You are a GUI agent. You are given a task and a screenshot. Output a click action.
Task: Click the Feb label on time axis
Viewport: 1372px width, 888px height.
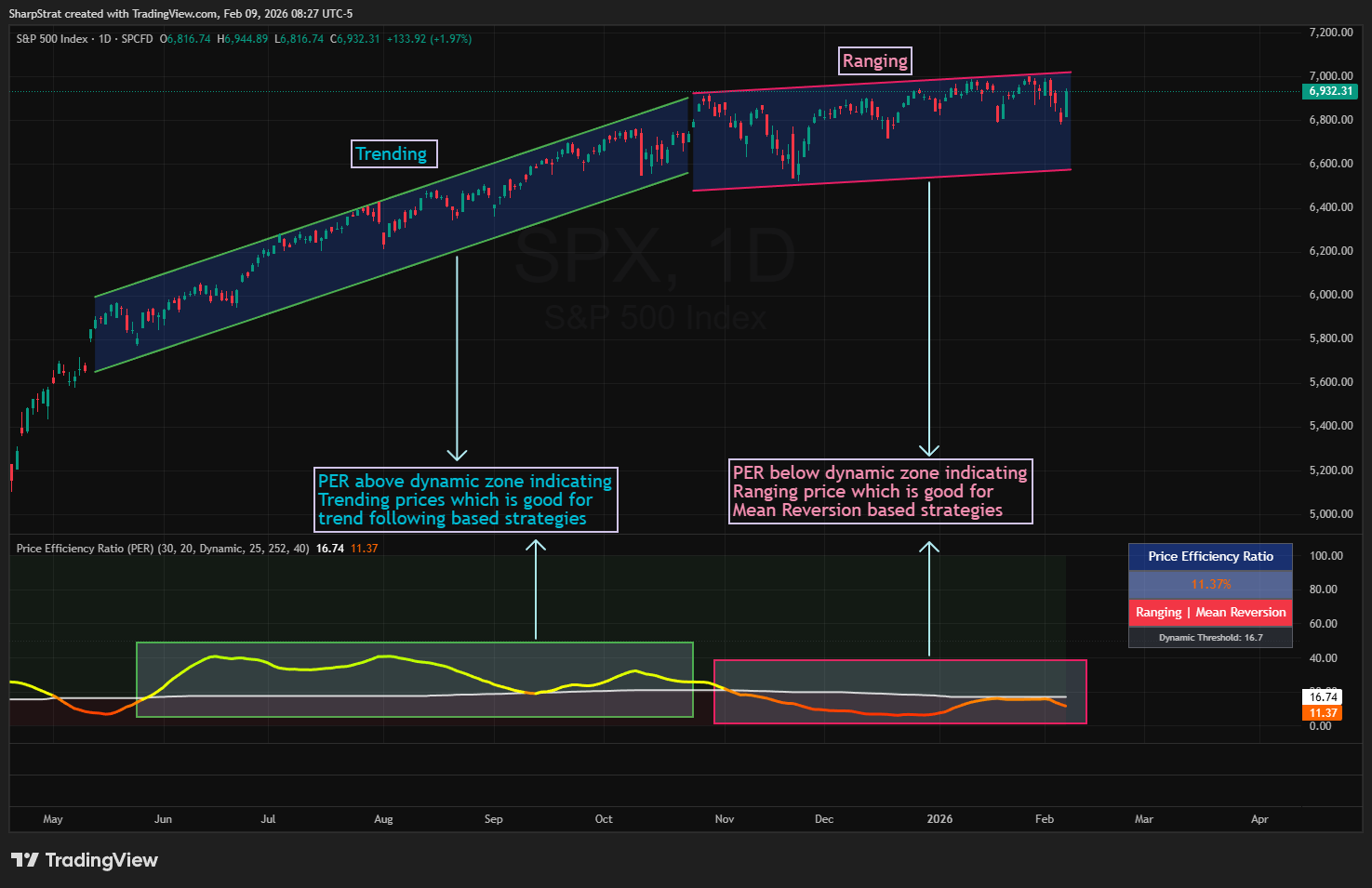[x=1045, y=819]
